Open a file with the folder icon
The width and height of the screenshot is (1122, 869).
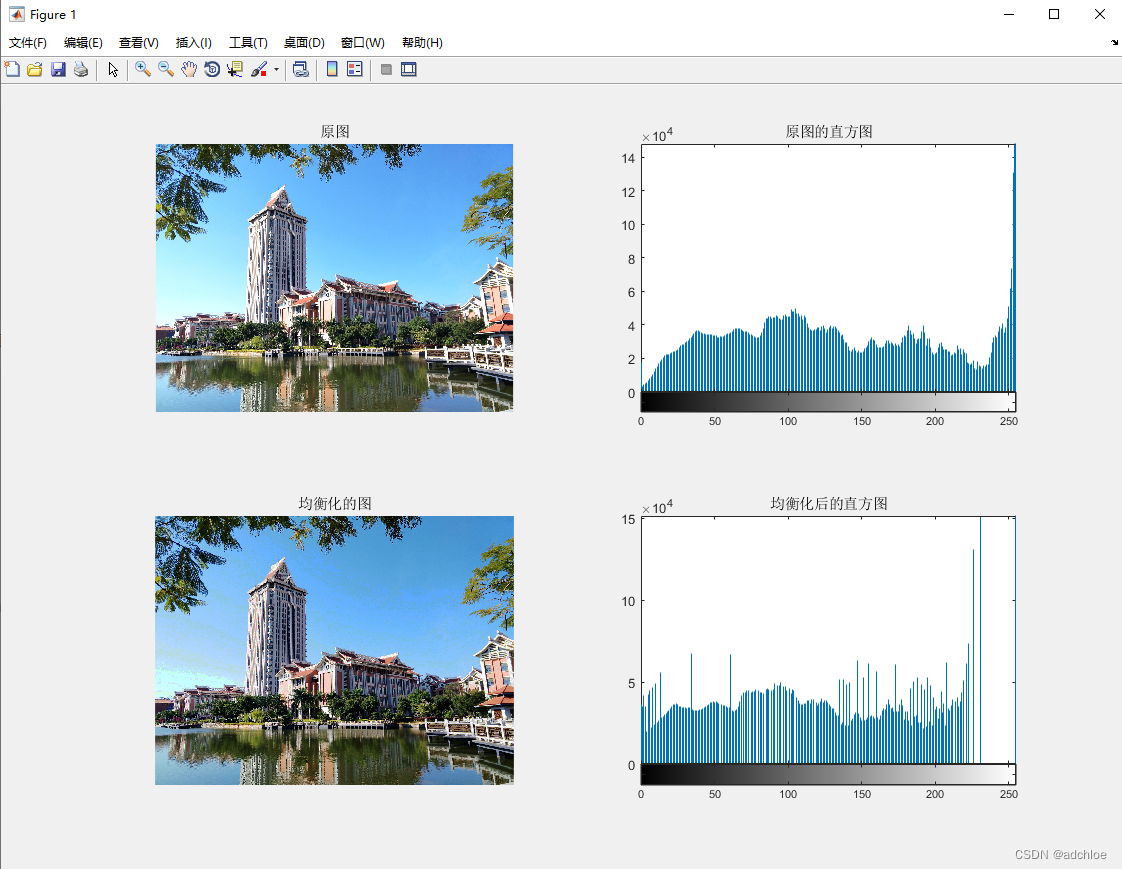(34, 69)
